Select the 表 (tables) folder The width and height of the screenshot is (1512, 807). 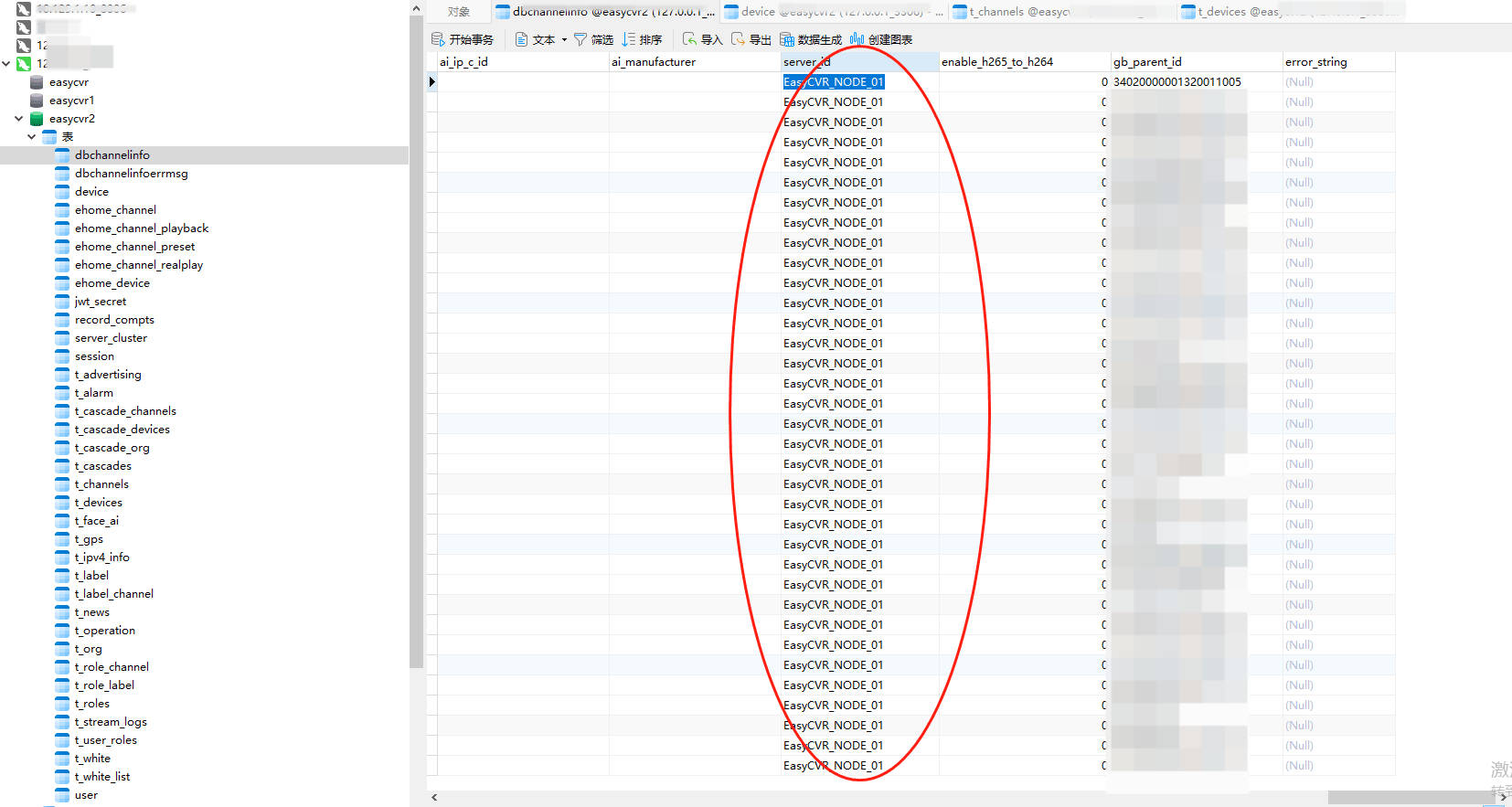[x=67, y=137]
